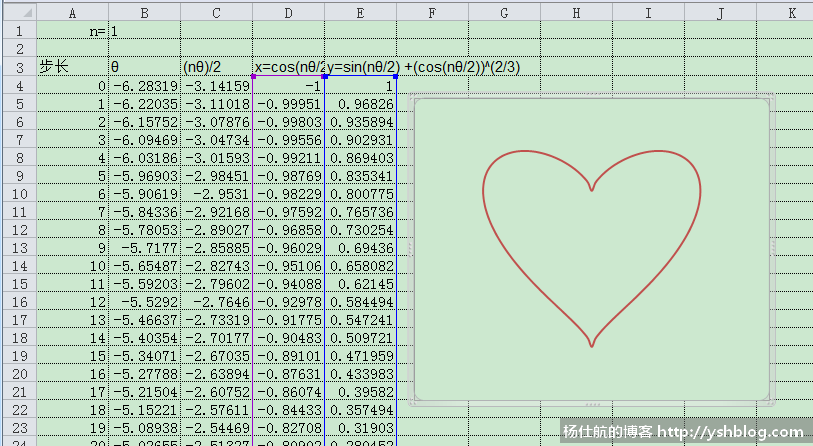Click cell with 'n=' label
This screenshot has width=813, height=446.
coord(73,31)
